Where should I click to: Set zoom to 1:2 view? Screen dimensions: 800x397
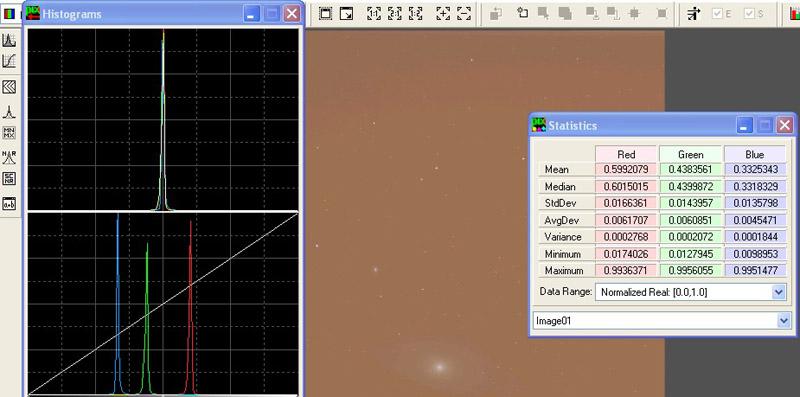(x=415, y=14)
